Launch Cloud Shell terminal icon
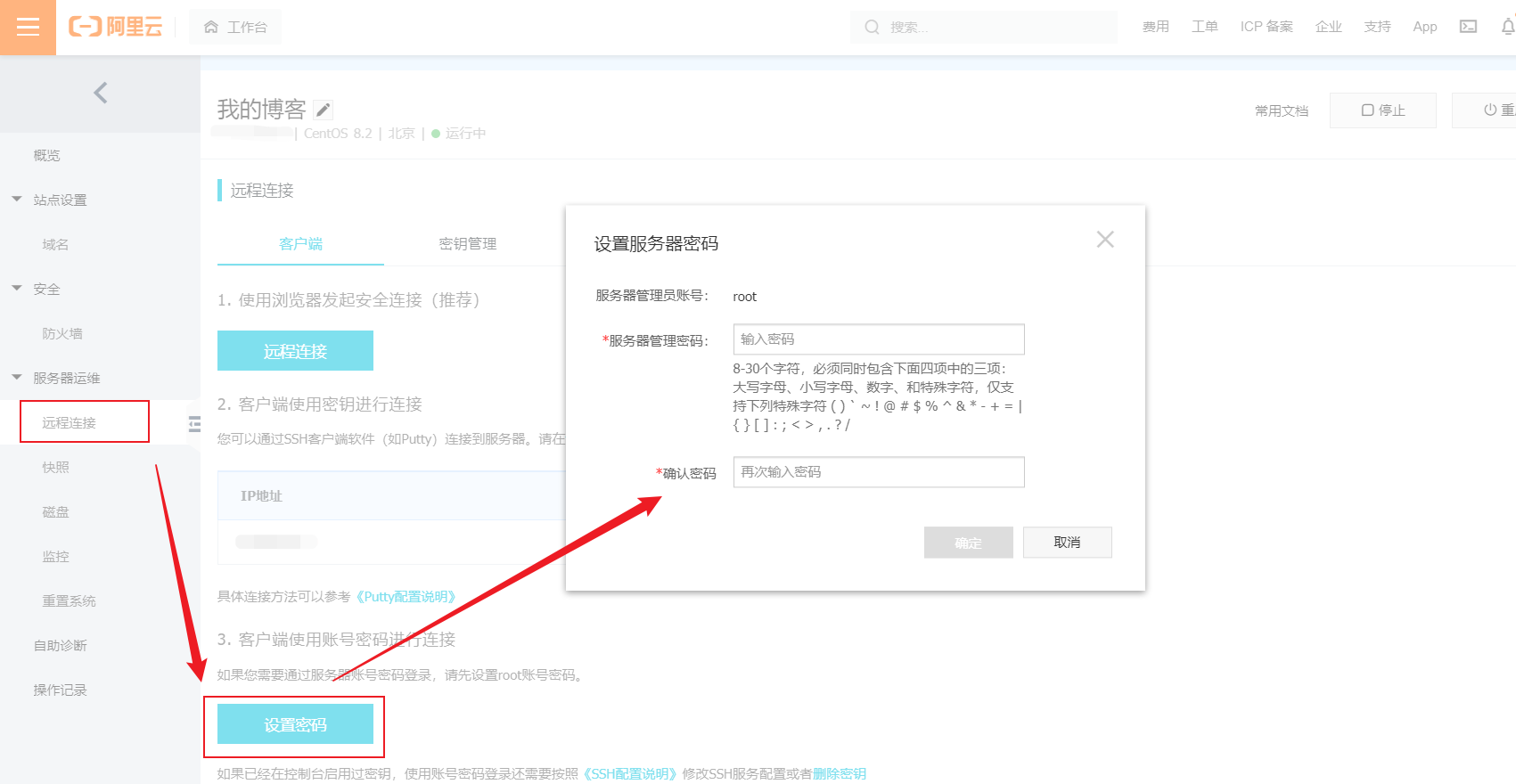Viewport: 1516px width, 784px height. click(x=1468, y=27)
